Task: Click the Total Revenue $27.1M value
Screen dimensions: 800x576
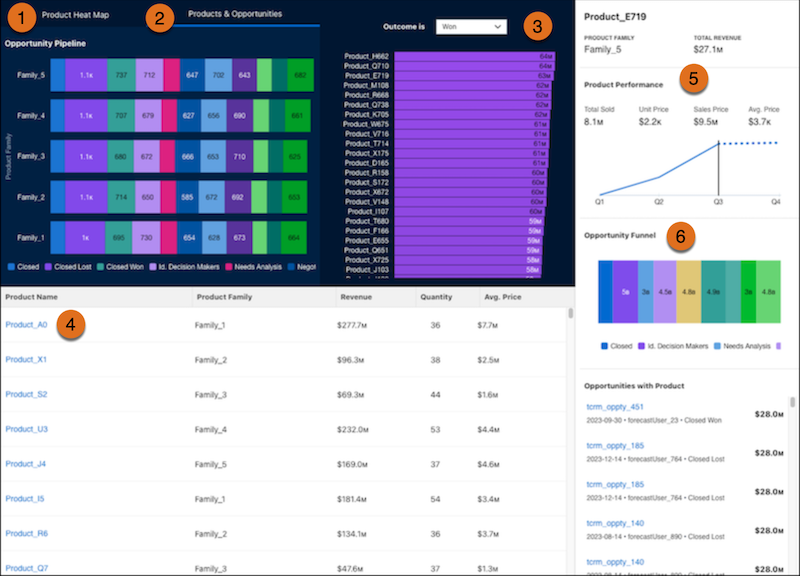Action: tap(708, 49)
